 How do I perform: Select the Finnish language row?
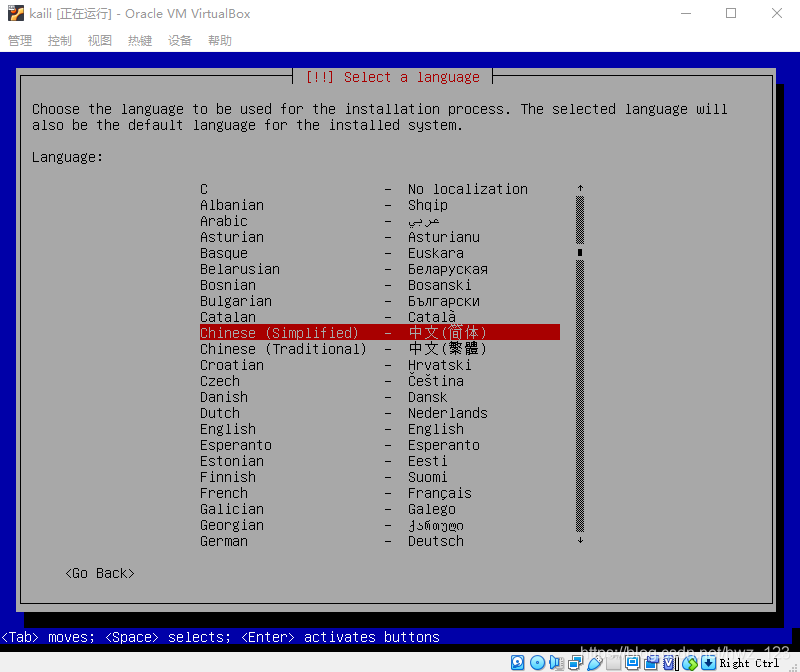(380, 477)
